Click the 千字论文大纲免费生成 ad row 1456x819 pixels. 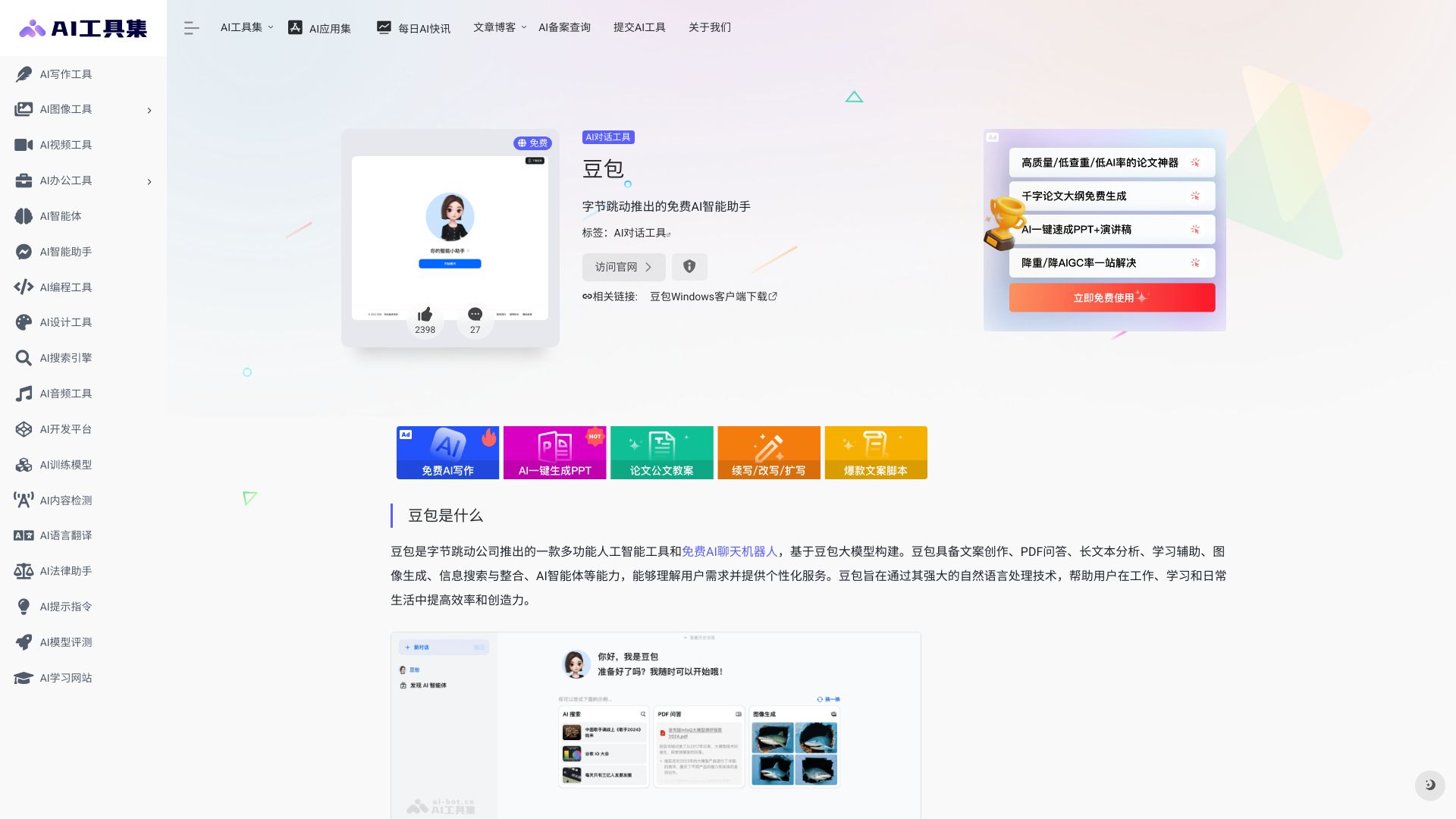(x=1112, y=196)
